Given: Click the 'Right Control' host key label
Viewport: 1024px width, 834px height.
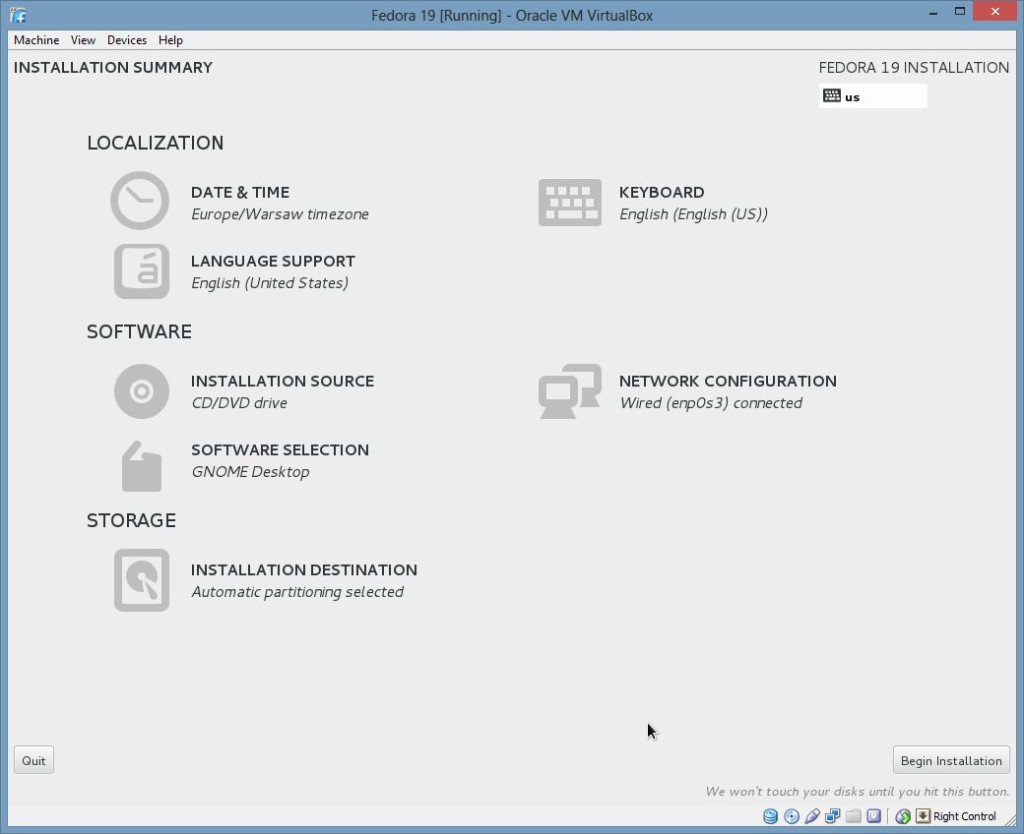Looking at the screenshot, I should click(965, 816).
